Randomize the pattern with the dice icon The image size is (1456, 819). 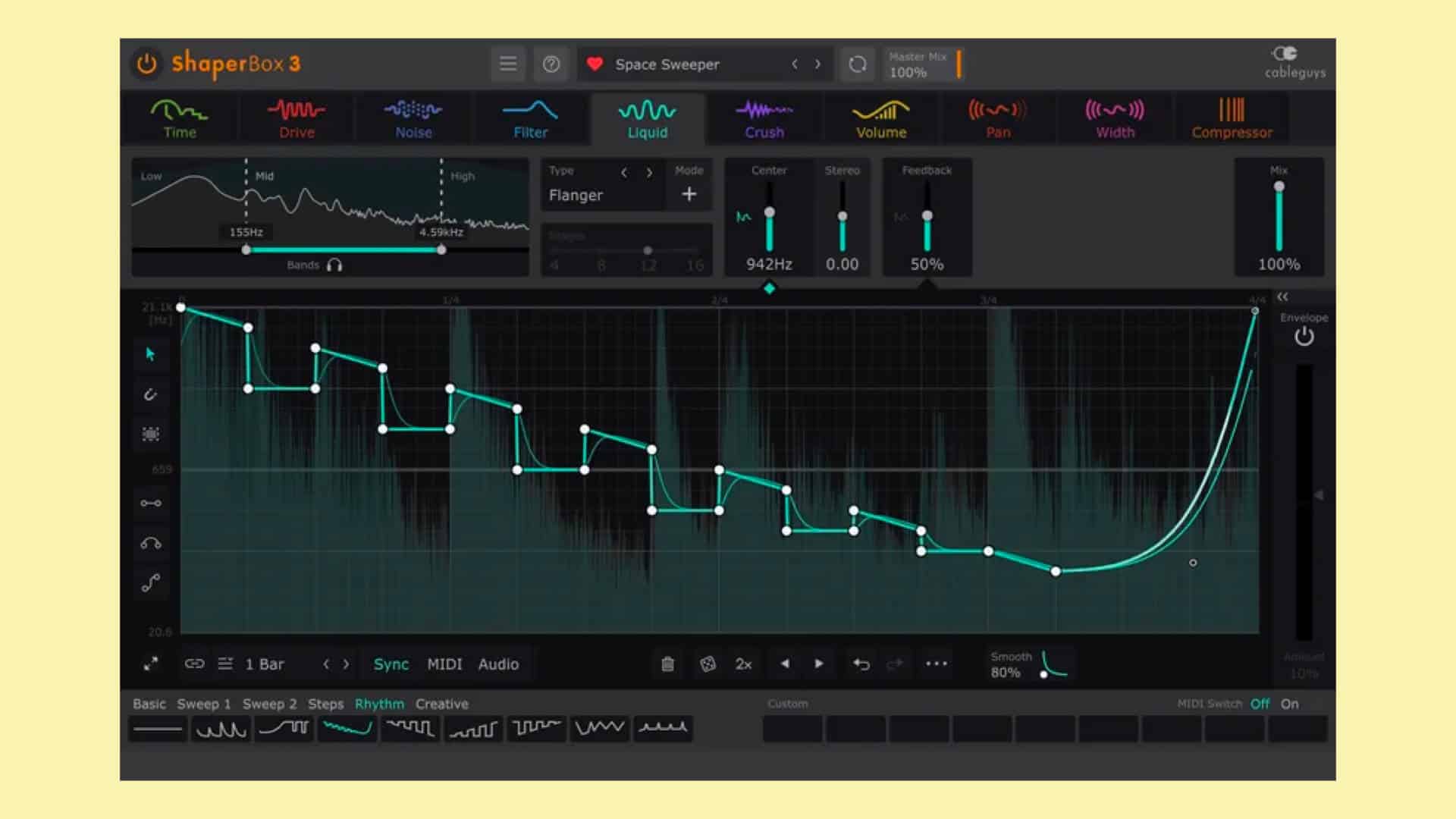click(708, 664)
